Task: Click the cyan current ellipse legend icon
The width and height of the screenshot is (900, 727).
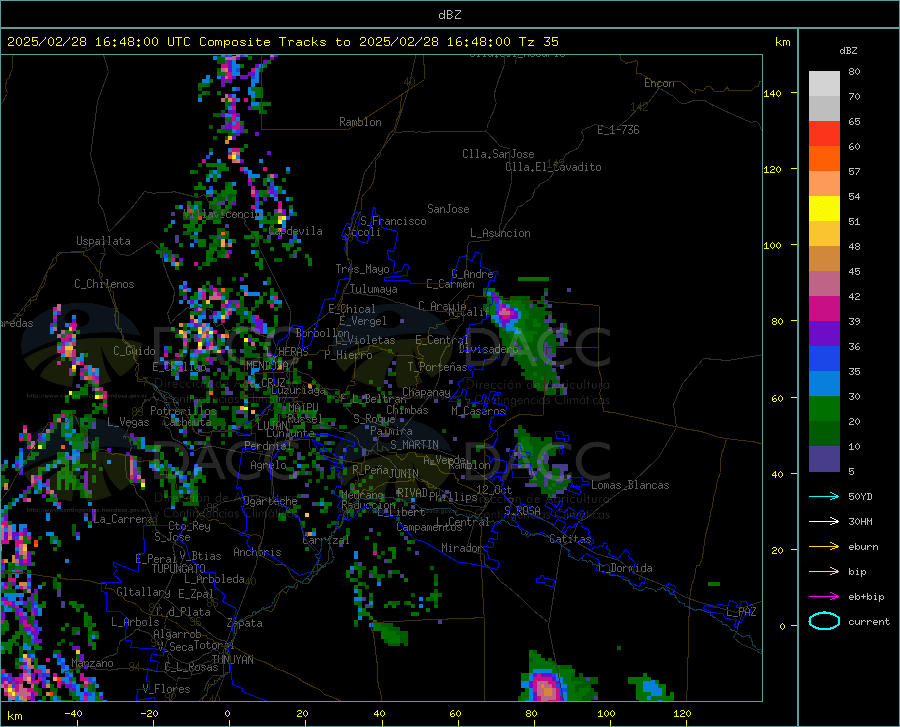Action: click(824, 621)
